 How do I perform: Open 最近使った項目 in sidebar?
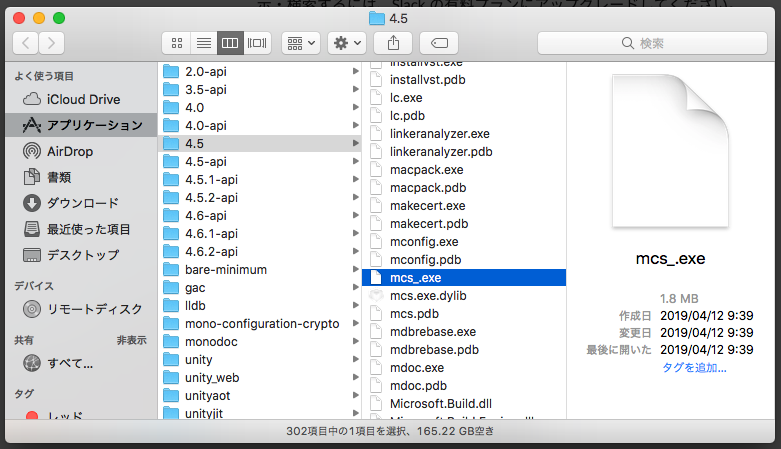click(x=81, y=229)
